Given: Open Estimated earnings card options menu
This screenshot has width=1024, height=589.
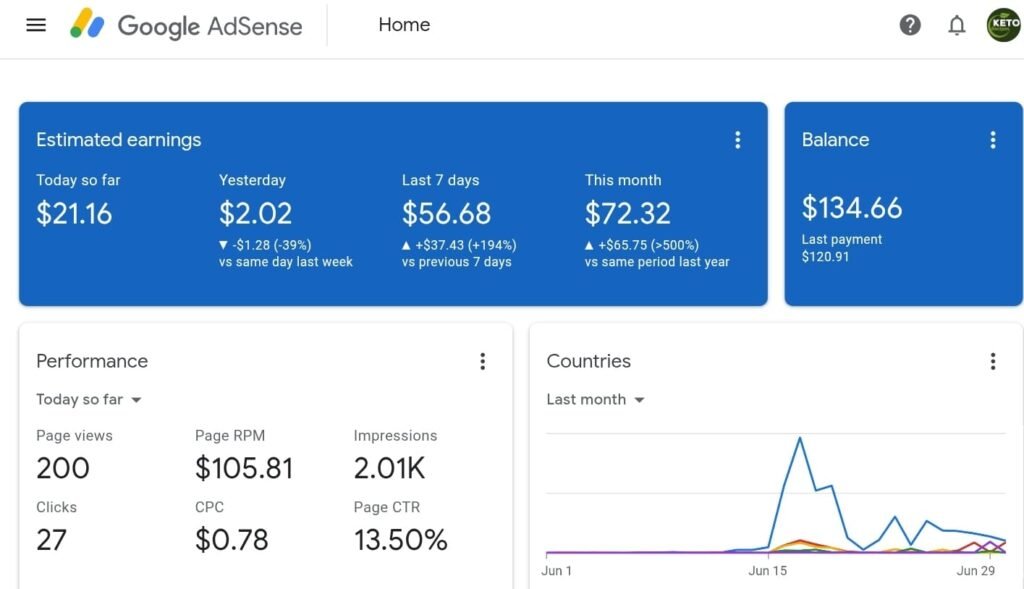Looking at the screenshot, I should (x=737, y=140).
